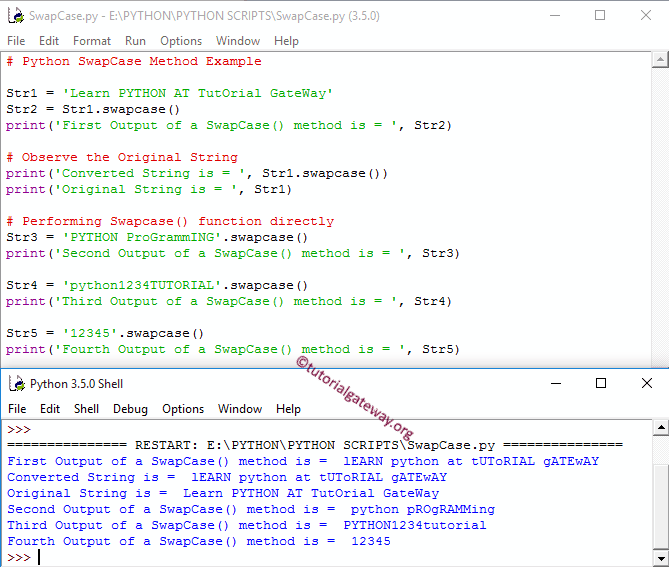Image resolution: width=669 pixels, height=567 pixels.
Task: Click Shell output line starting 'First Output'
Action: (x=303, y=462)
